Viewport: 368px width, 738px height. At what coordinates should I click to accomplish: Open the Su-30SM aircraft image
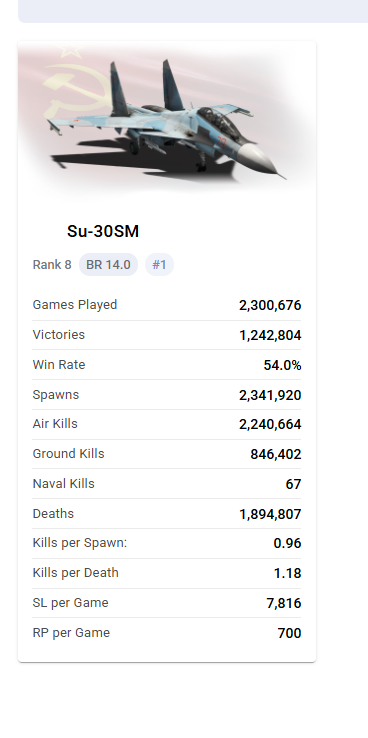click(x=167, y=120)
